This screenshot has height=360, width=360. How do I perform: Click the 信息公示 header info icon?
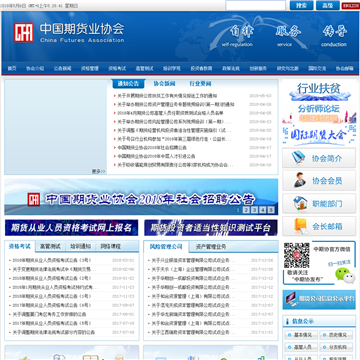coord(287,322)
